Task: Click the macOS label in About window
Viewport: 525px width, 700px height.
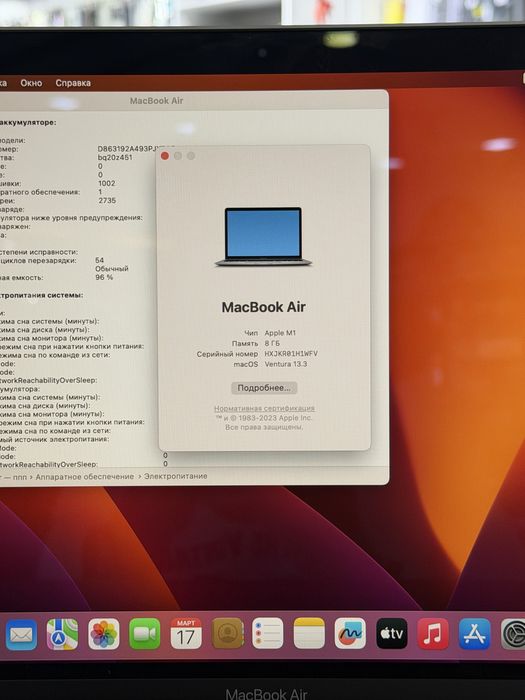Action: click(x=246, y=364)
